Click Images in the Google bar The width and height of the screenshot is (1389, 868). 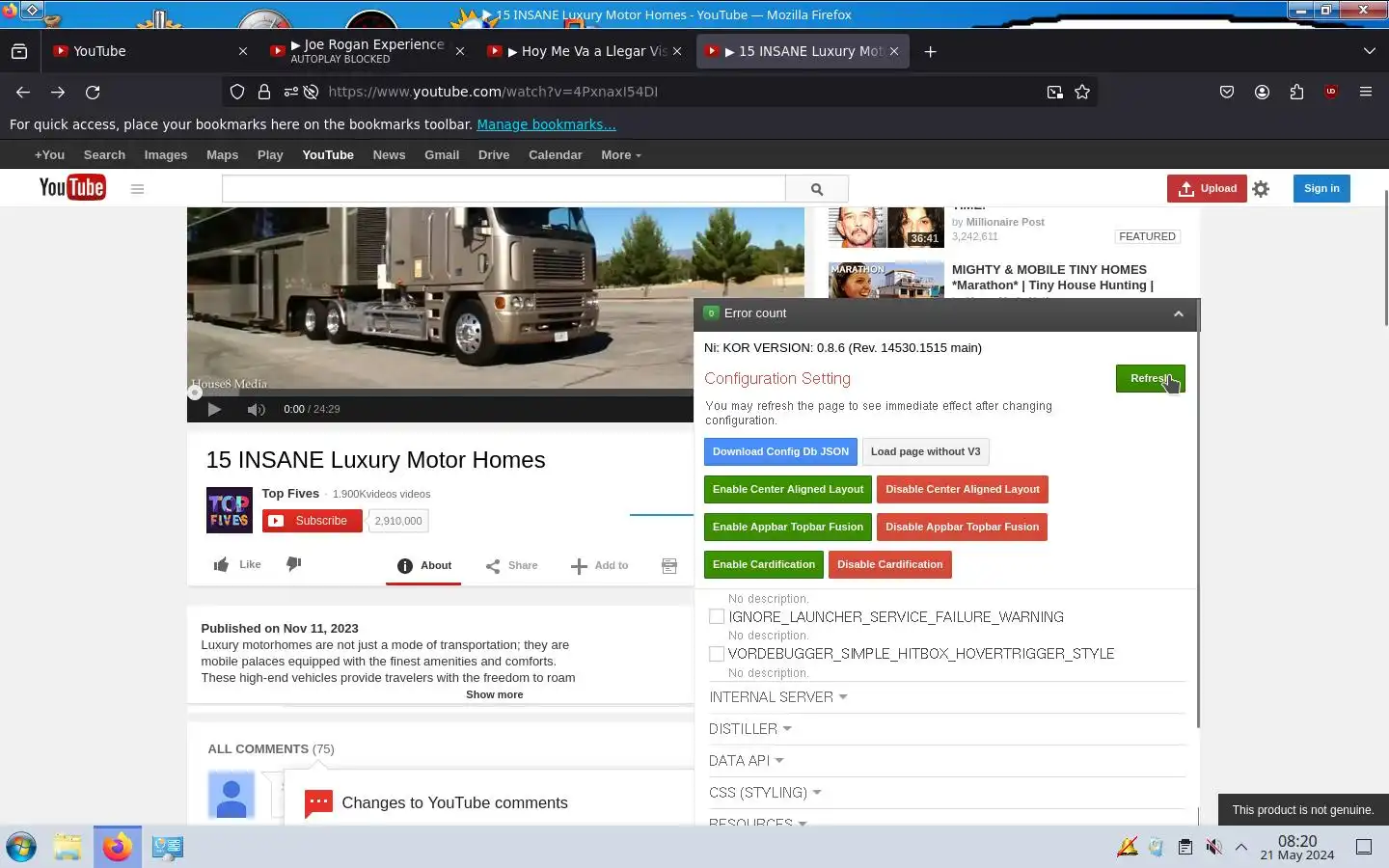click(x=166, y=155)
